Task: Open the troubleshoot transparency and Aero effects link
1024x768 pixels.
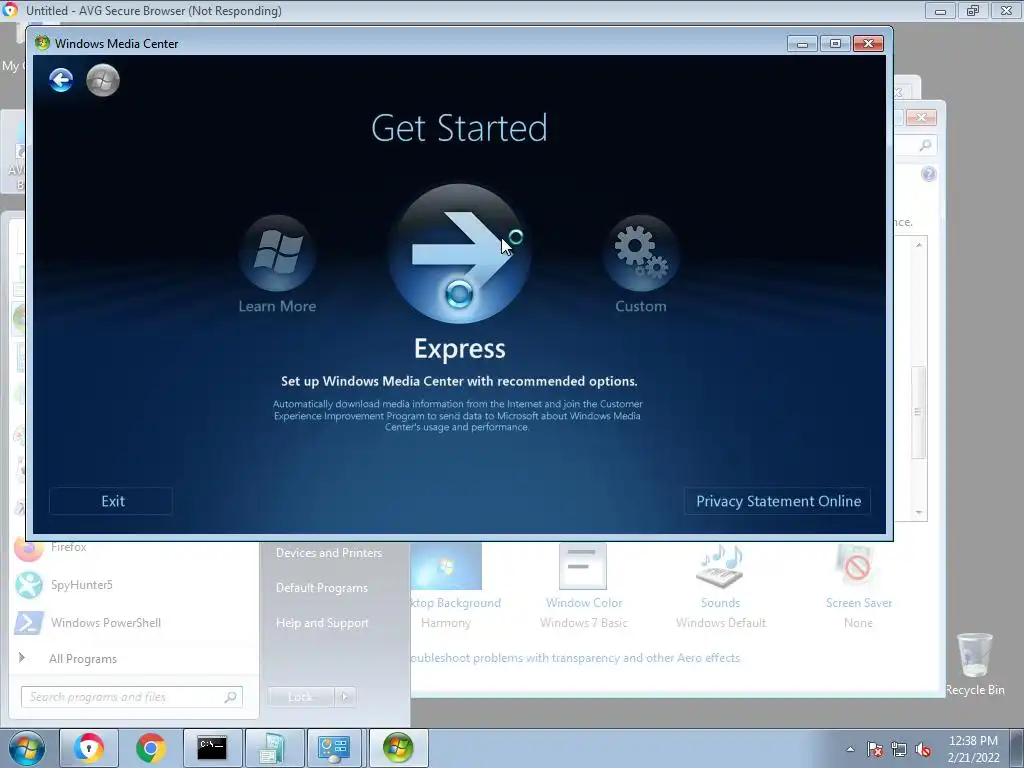Action: pos(575,658)
